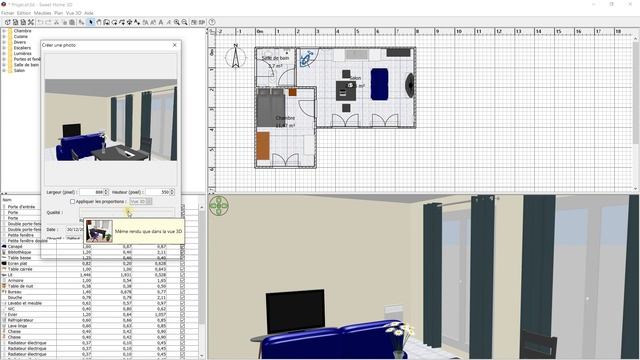
Task: Click the Paste toolbar icon
Action: coord(72,22)
